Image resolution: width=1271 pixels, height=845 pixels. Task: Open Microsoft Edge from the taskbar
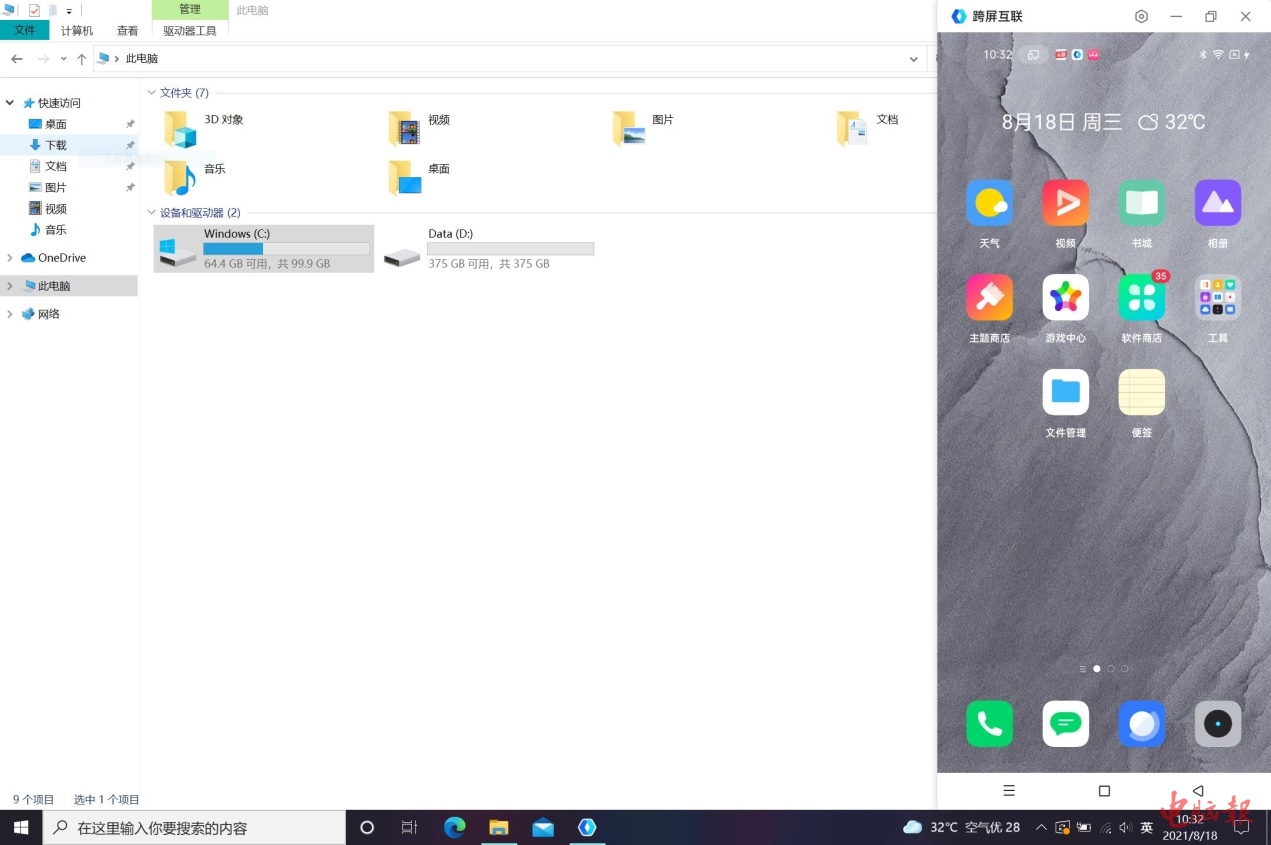point(455,827)
